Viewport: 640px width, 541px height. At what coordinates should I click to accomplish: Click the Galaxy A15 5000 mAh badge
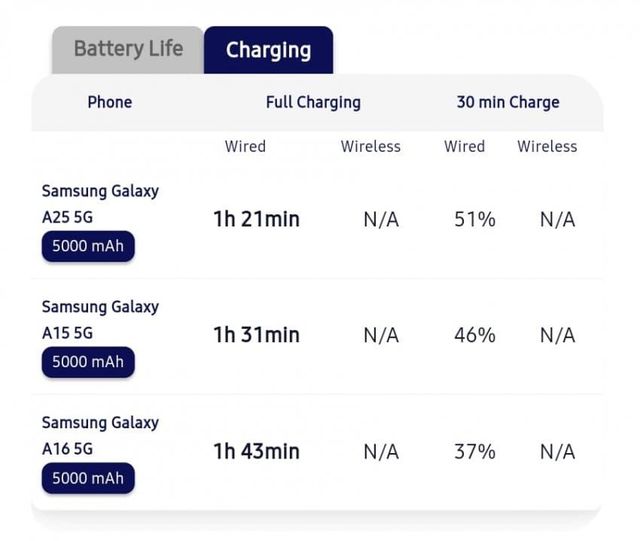point(88,362)
